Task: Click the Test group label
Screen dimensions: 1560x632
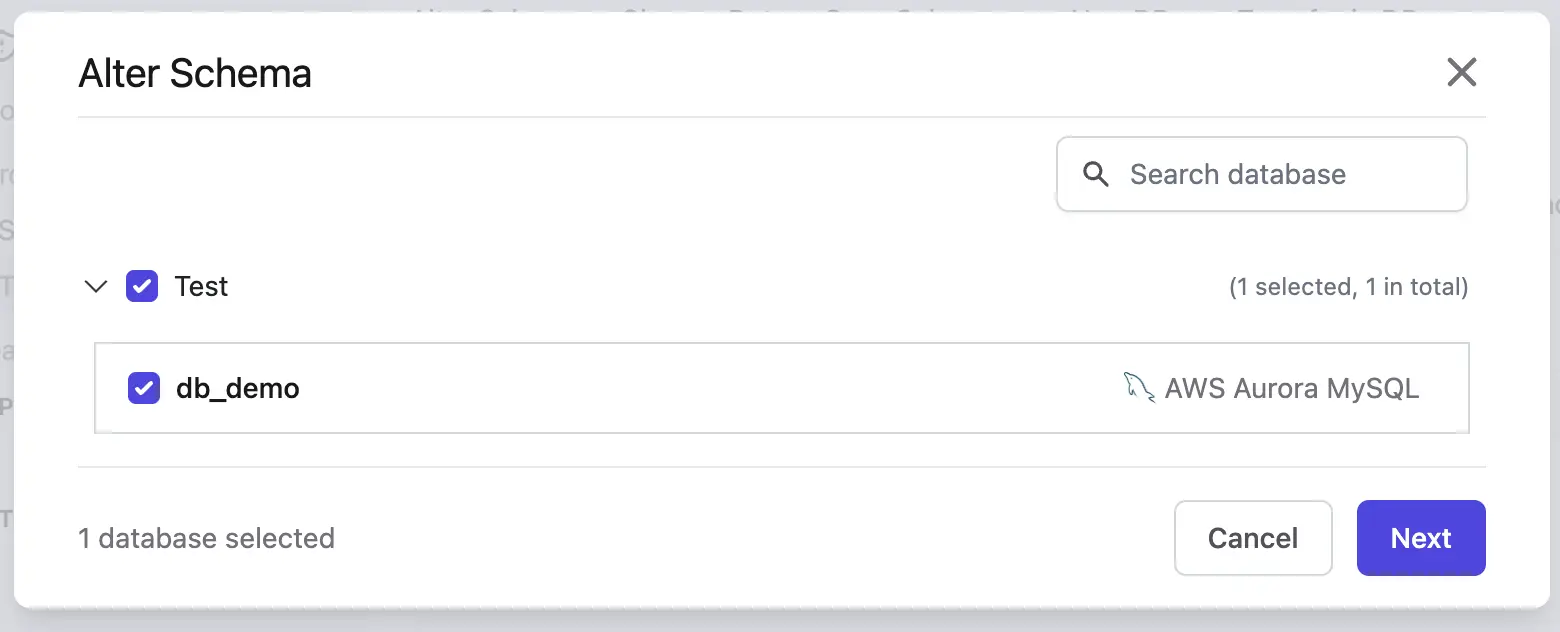Action: click(x=201, y=286)
